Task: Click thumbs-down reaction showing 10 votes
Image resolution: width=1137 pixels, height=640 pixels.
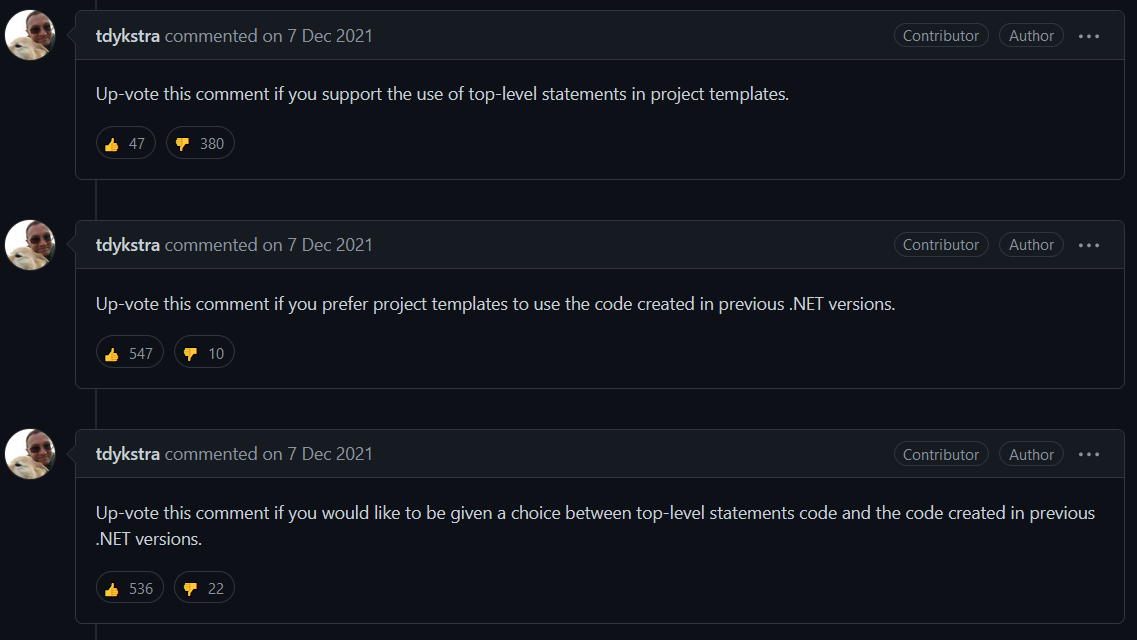Action: (204, 352)
